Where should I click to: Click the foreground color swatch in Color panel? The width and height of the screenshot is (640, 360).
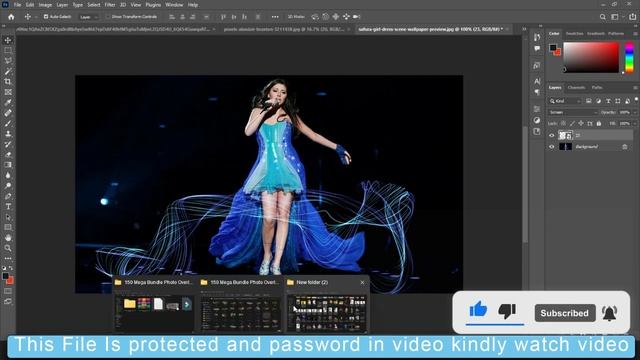553,47
